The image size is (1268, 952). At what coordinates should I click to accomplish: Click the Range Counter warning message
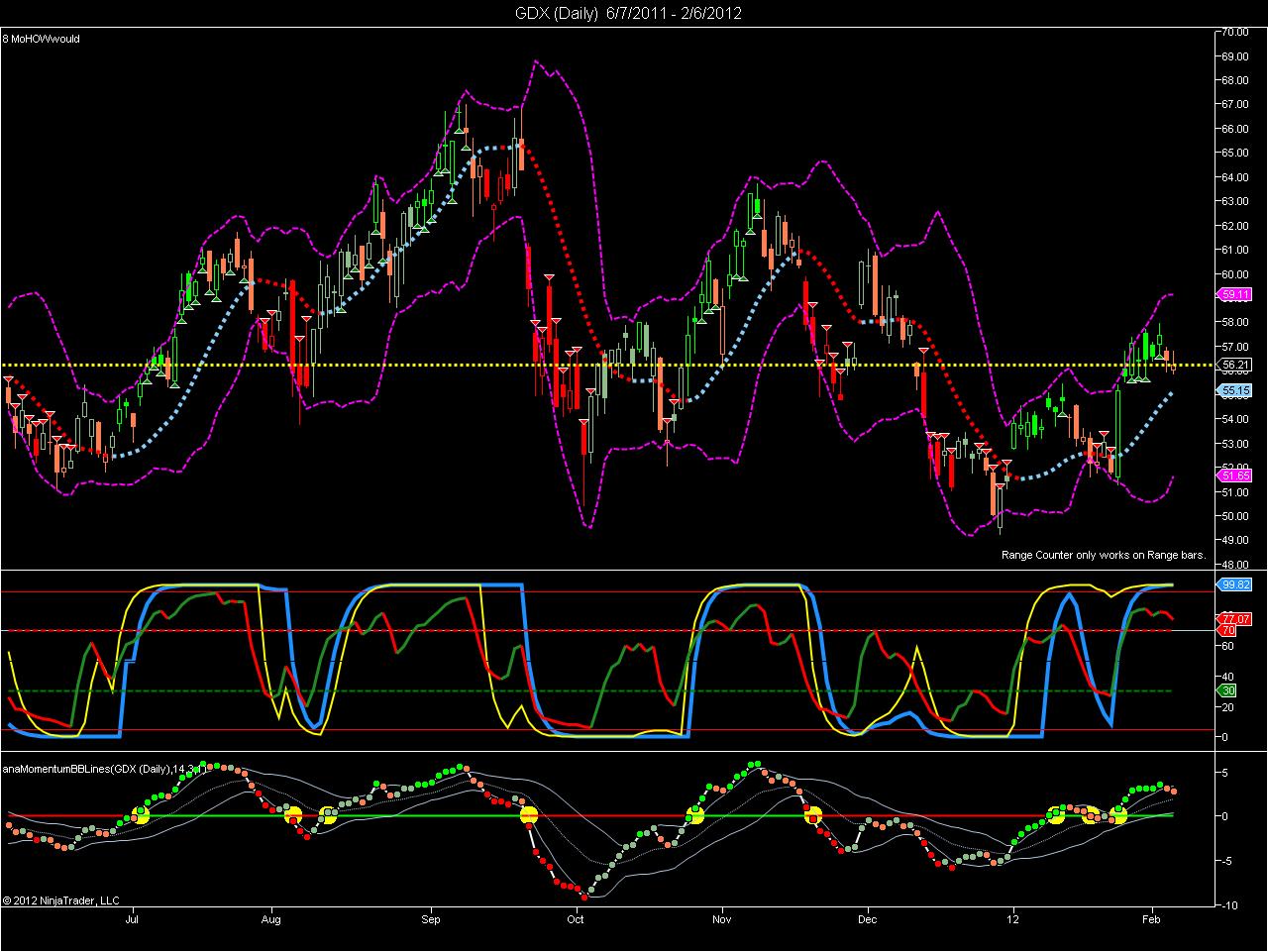(1103, 555)
